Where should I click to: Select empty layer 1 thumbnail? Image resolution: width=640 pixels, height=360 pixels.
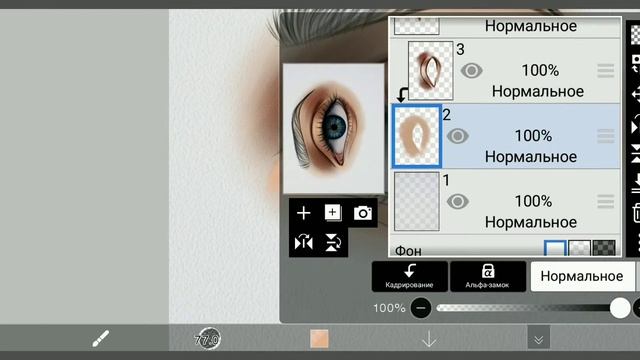pos(416,201)
